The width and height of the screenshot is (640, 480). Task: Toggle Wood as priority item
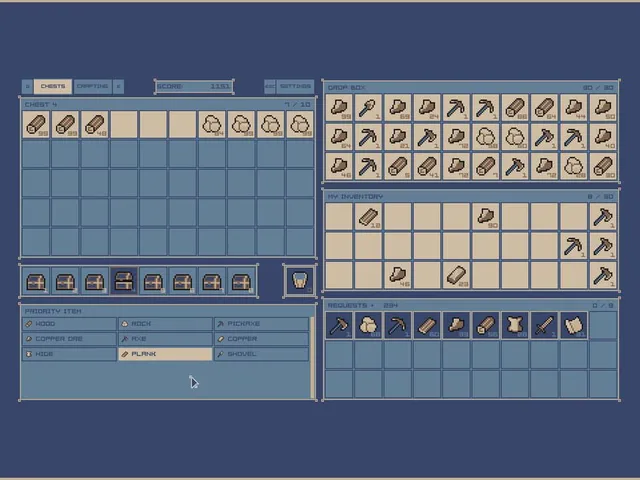pos(69,324)
